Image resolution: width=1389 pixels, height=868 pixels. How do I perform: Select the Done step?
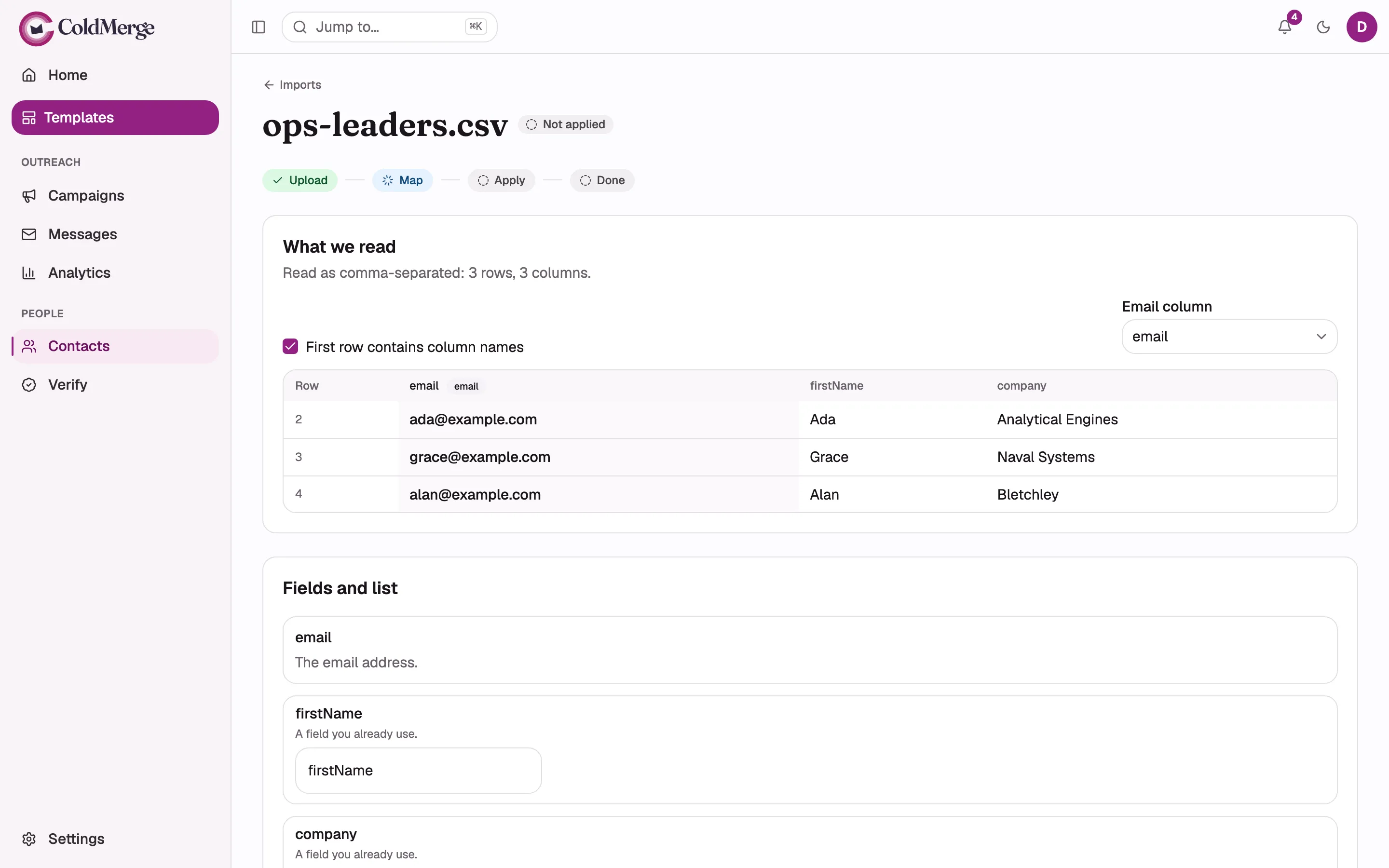pyautogui.click(x=602, y=180)
